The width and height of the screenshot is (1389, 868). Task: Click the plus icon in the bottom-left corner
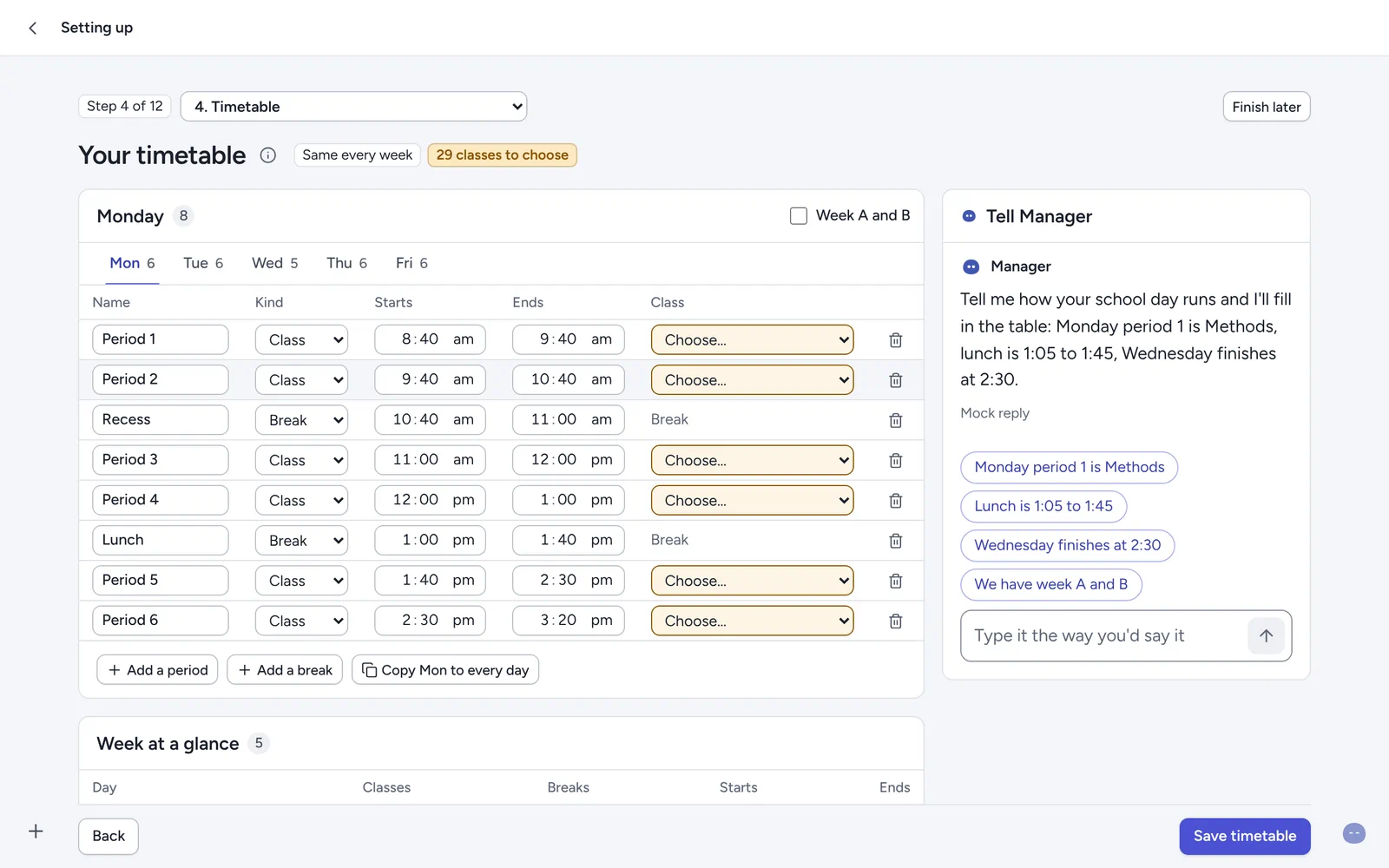tap(36, 832)
